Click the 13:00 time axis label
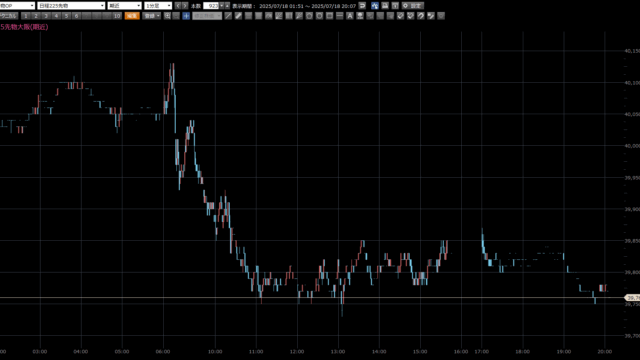The image size is (640, 360). coord(338,351)
